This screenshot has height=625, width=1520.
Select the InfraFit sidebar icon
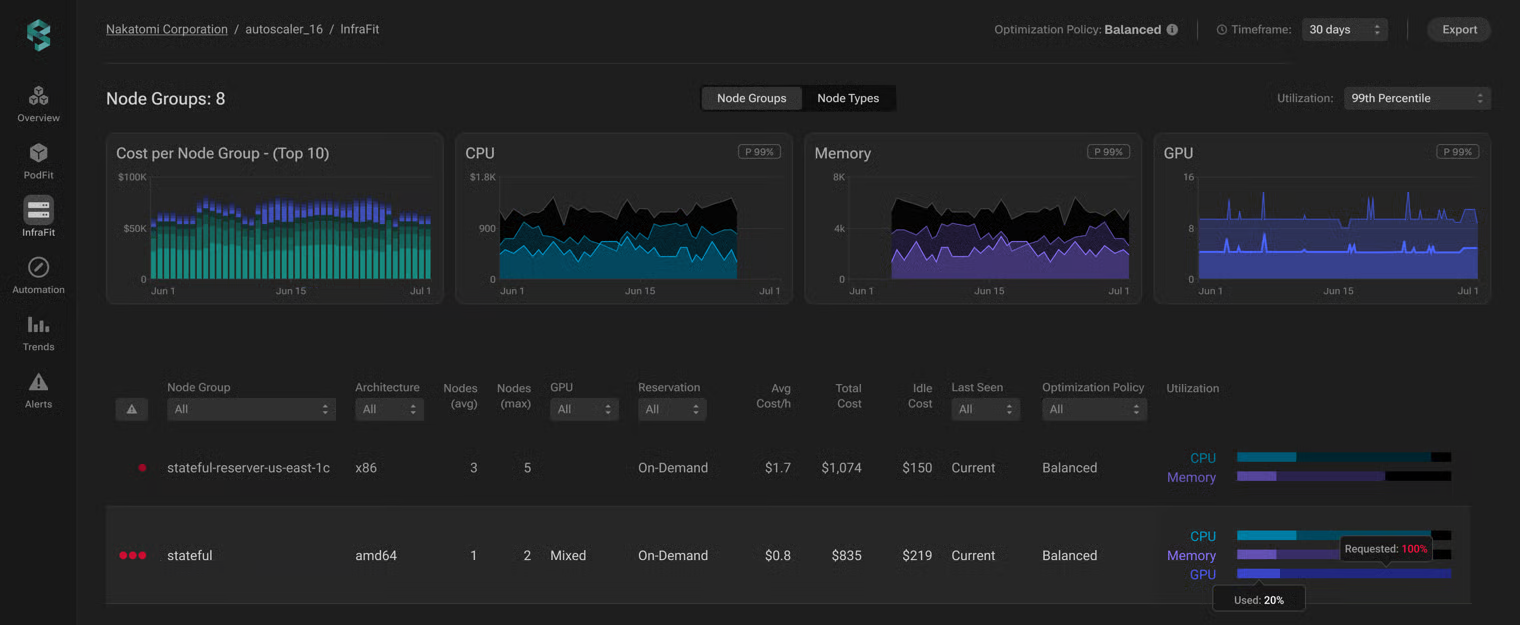pos(38,210)
